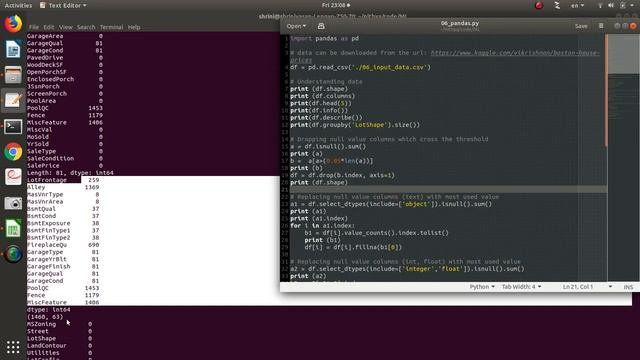
Task: Open the document viewer dock icon
Action: (13, 177)
